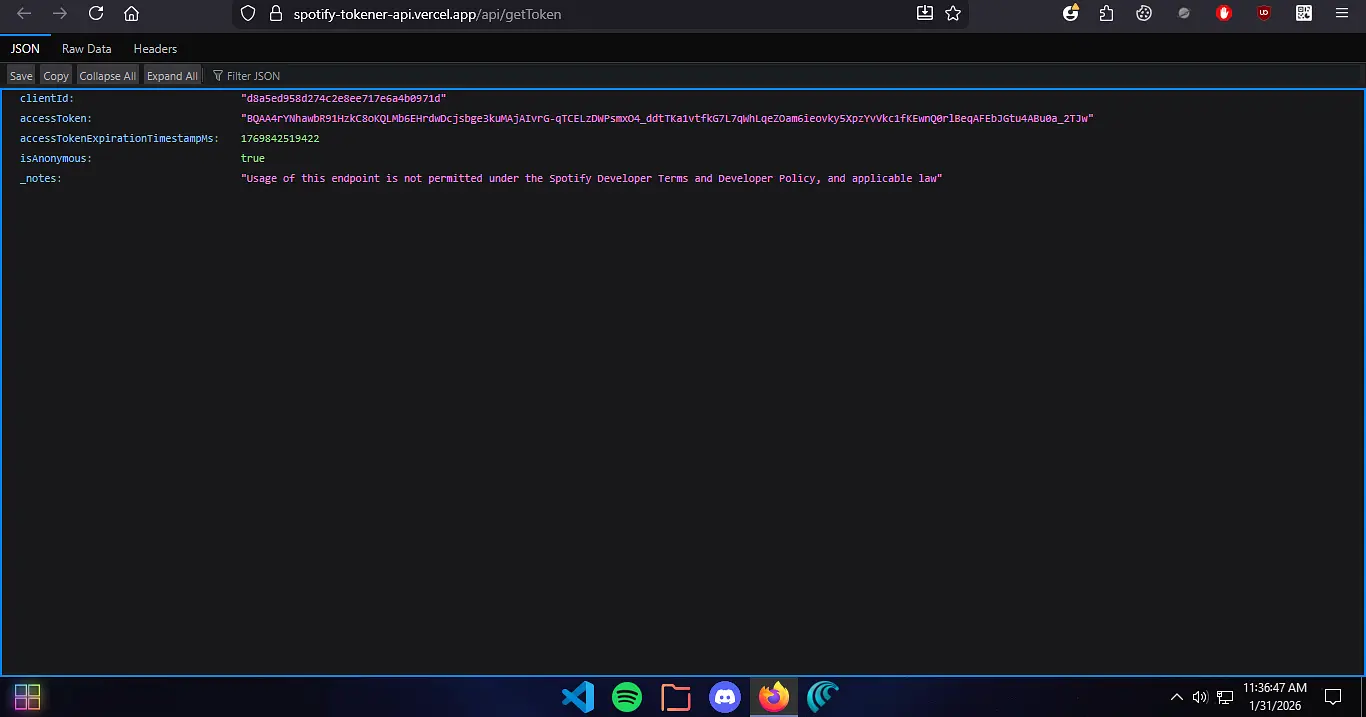Switch to the Raw Data tab
This screenshot has height=717, width=1366.
pos(86,48)
